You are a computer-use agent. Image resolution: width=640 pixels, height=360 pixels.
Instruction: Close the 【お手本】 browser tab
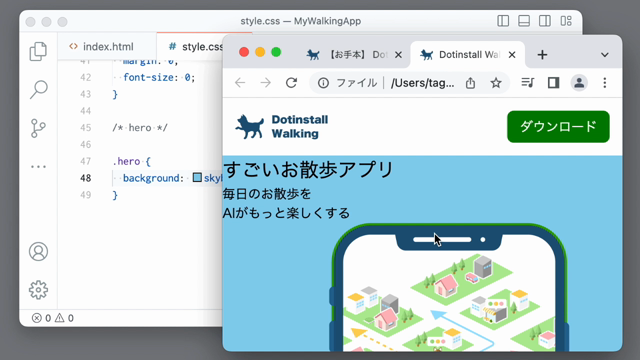(x=398, y=55)
